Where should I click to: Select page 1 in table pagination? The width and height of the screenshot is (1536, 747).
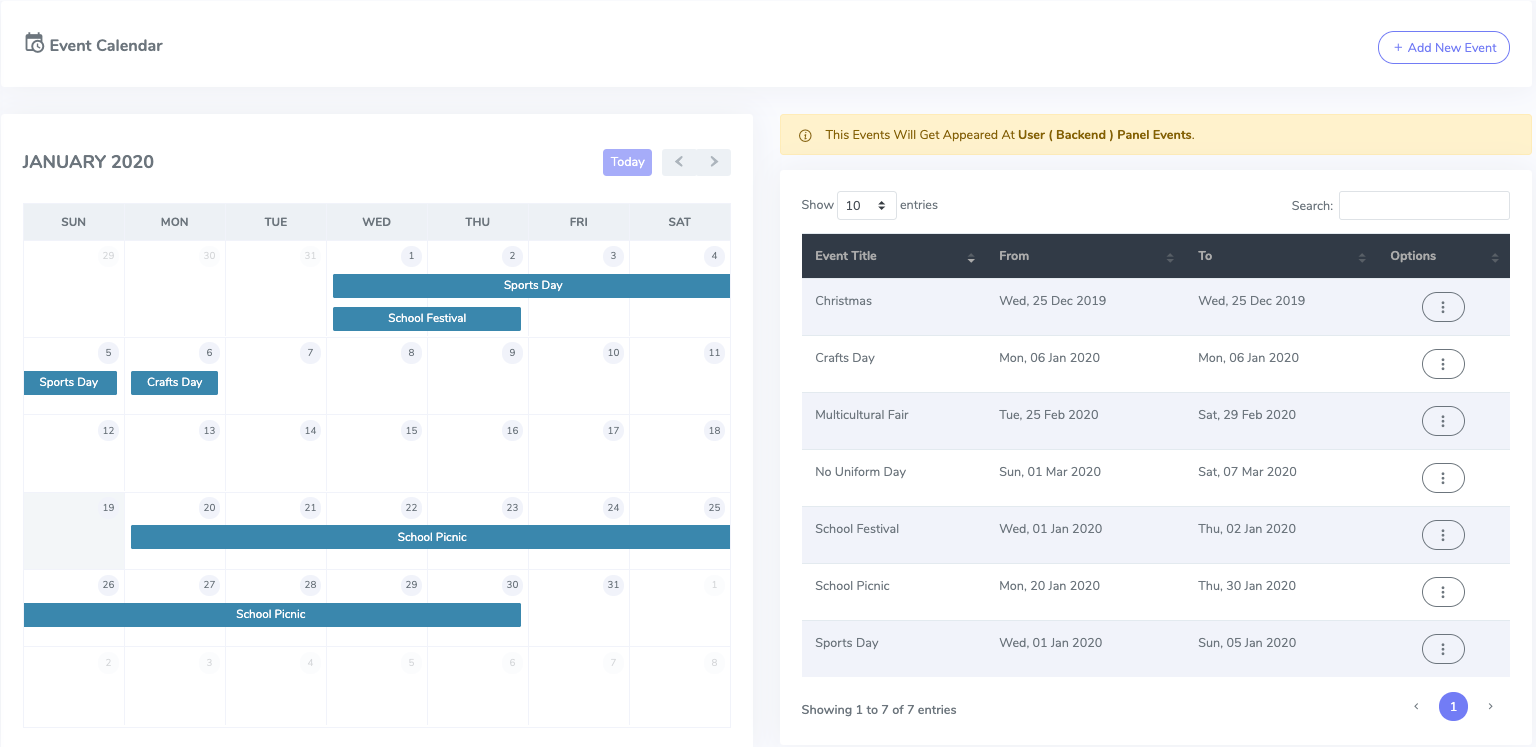1453,707
